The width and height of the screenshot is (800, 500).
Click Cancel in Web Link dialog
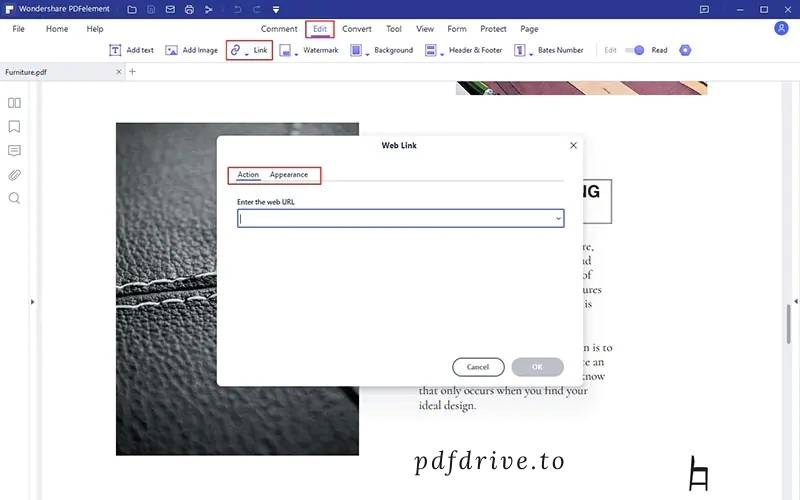click(478, 367)
